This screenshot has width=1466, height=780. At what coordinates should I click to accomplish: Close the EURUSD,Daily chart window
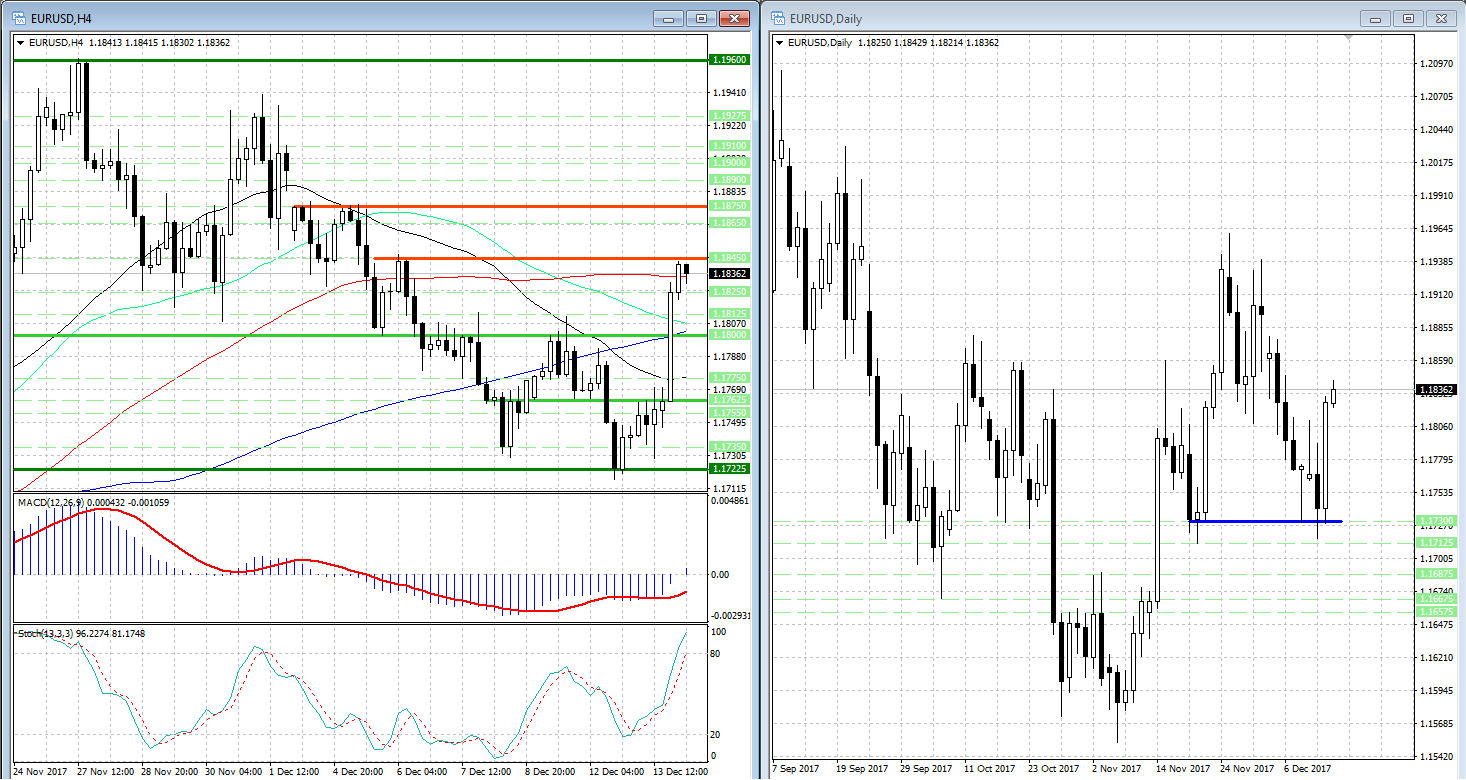[1442, 18]
